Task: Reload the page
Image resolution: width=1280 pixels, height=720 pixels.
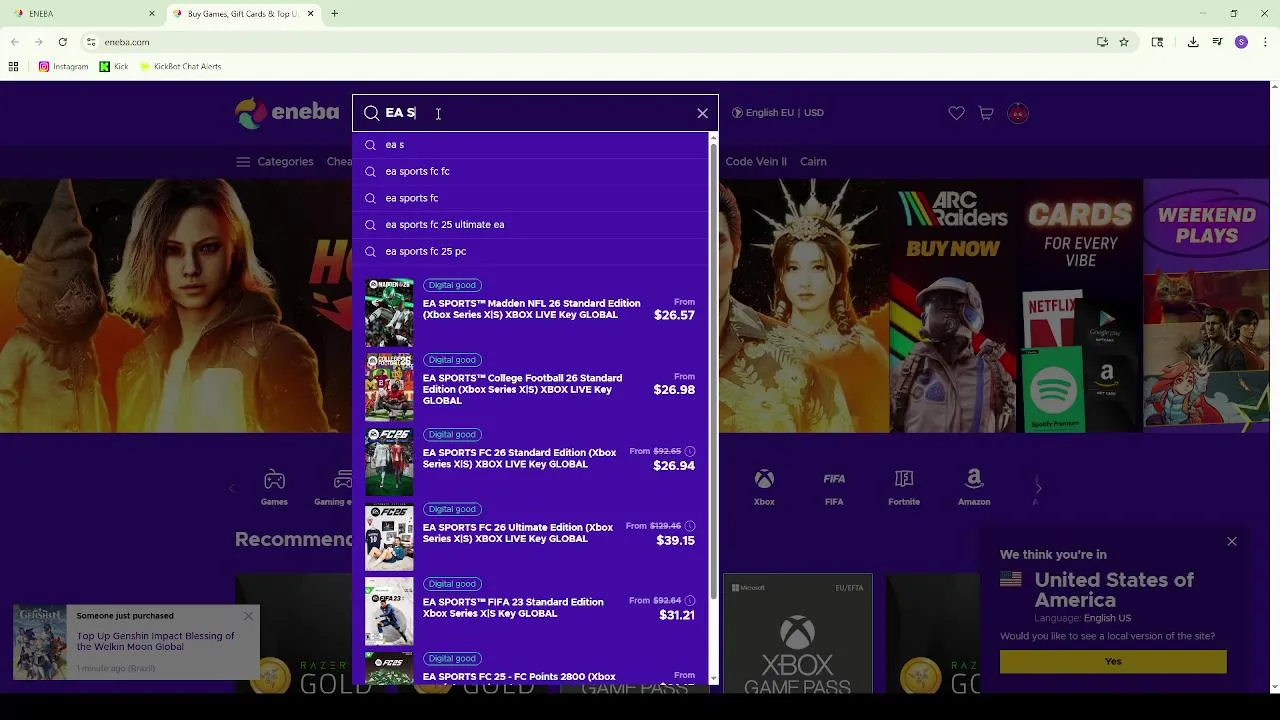Action: point(62,42)
